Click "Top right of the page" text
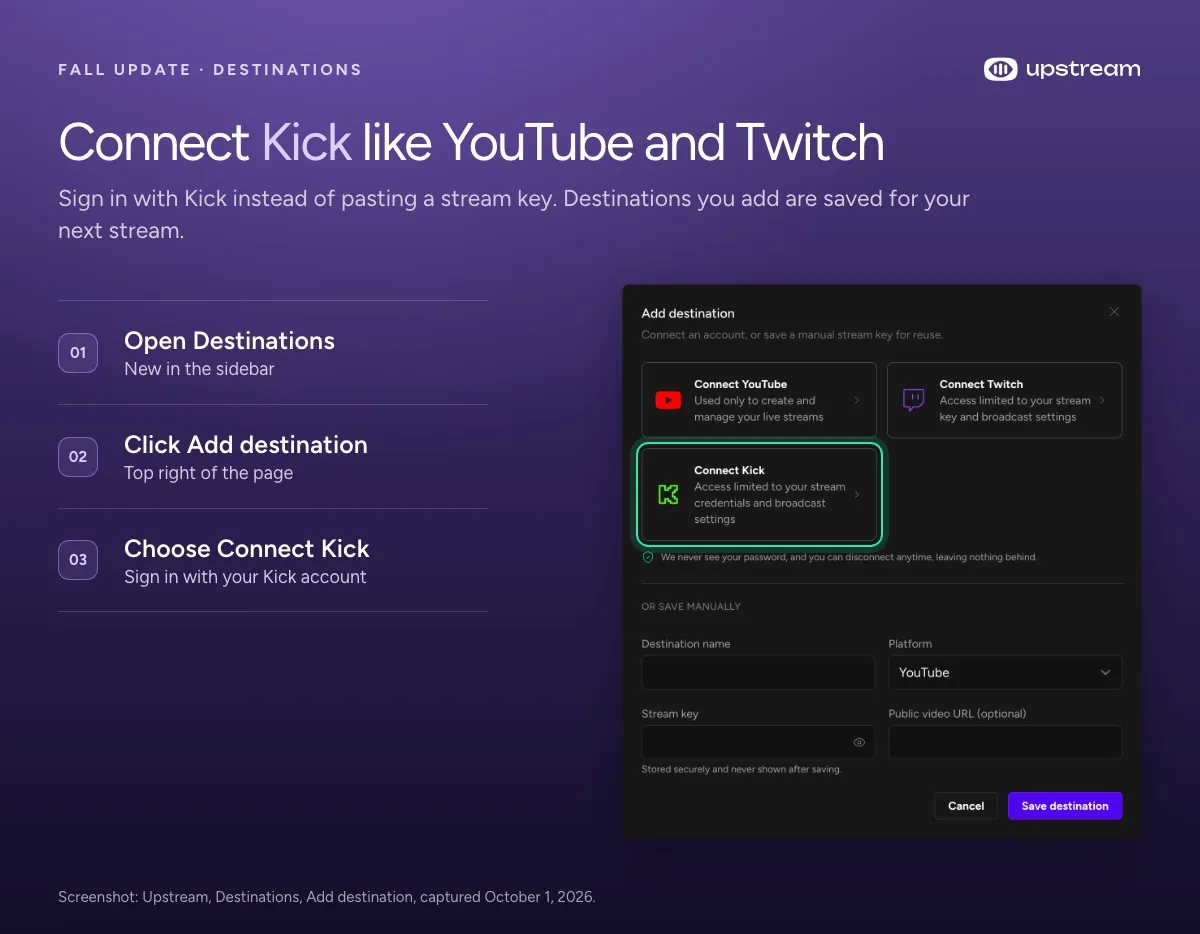The image size is (1200, 934). 208,473
